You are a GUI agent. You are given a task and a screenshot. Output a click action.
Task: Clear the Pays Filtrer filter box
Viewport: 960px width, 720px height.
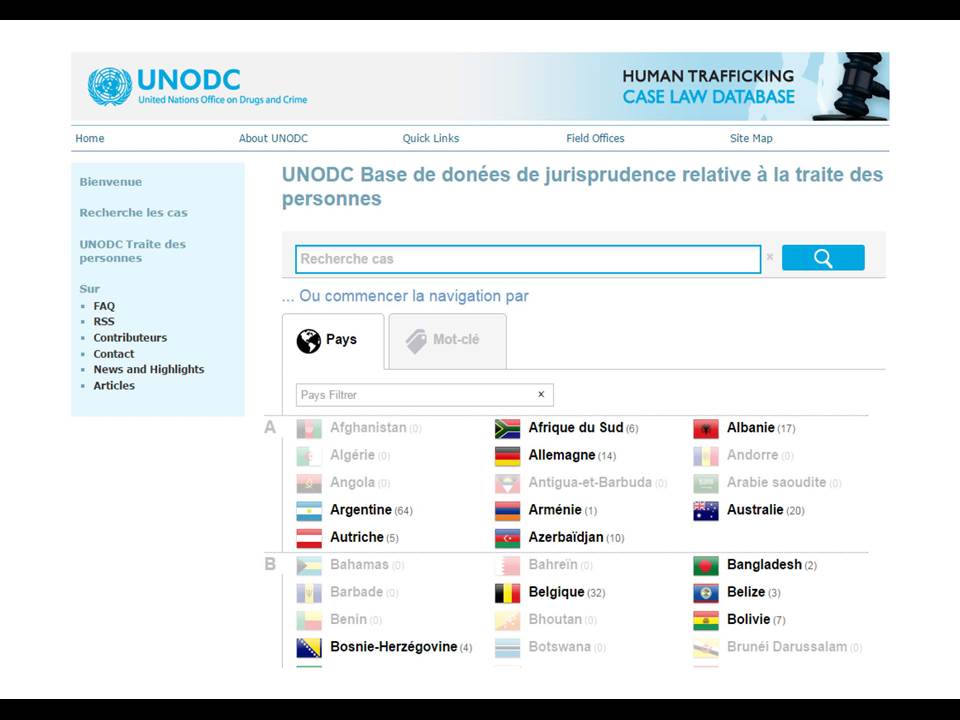[x=541, y=394]
